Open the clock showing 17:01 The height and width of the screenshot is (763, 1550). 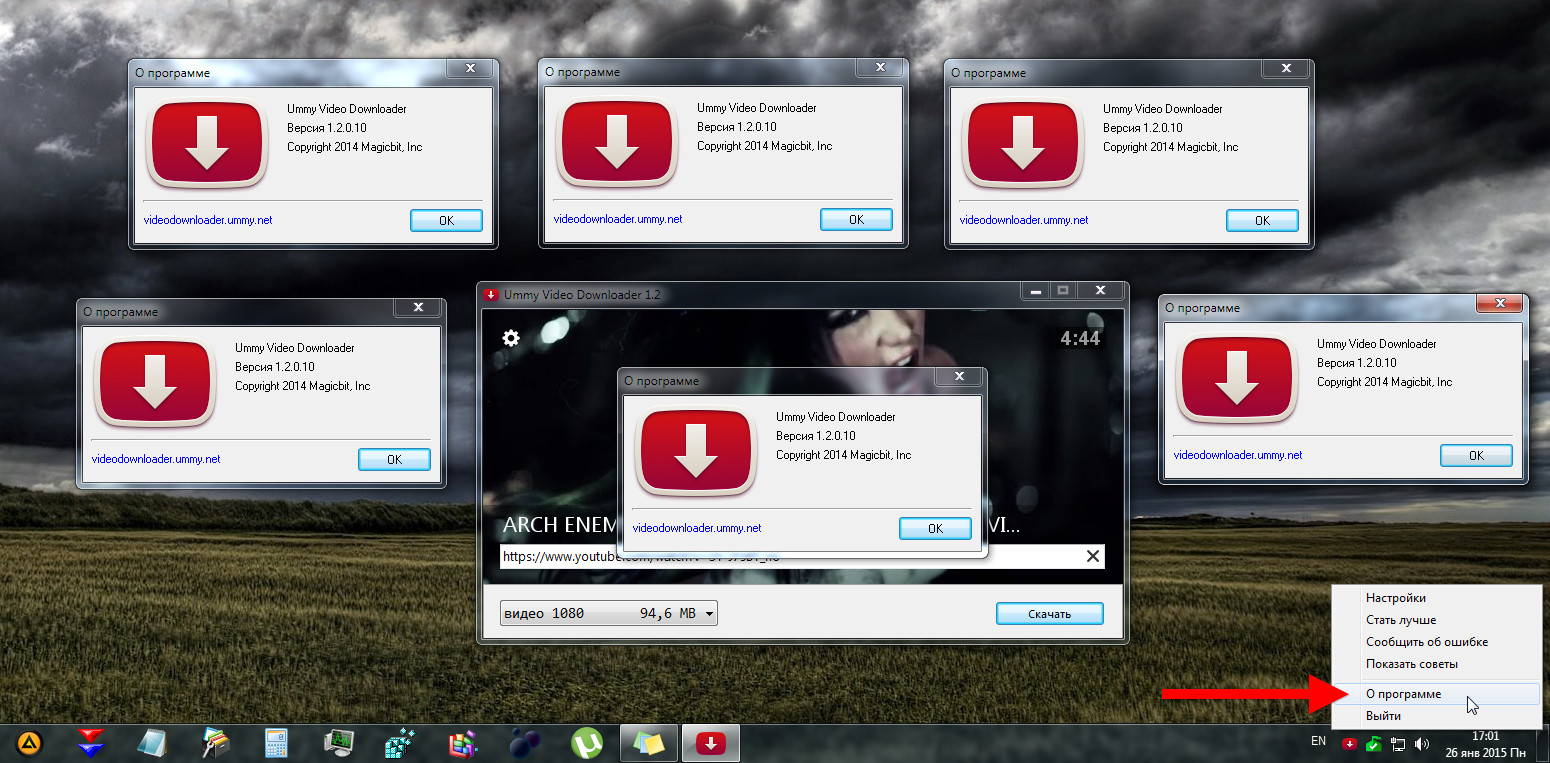pyautogui.click(x=1484, y=743)
